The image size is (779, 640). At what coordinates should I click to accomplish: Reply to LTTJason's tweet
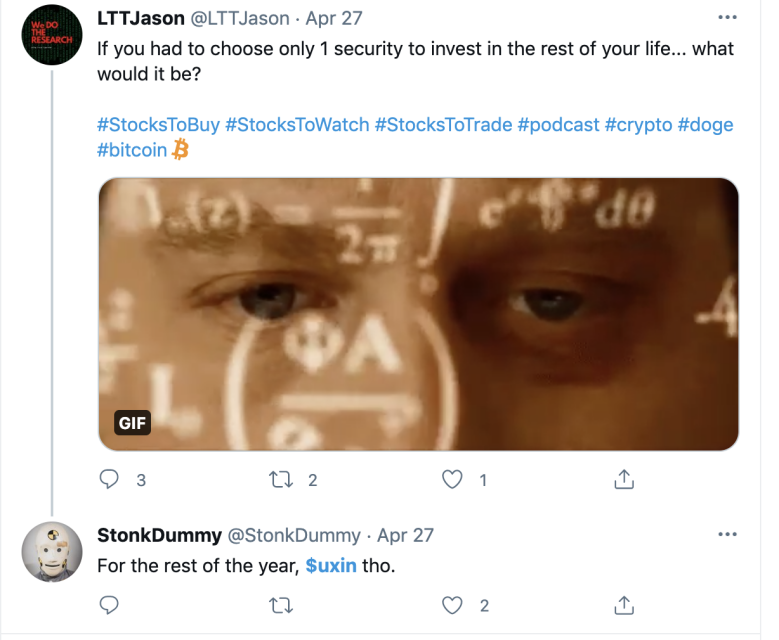[110, 480]
